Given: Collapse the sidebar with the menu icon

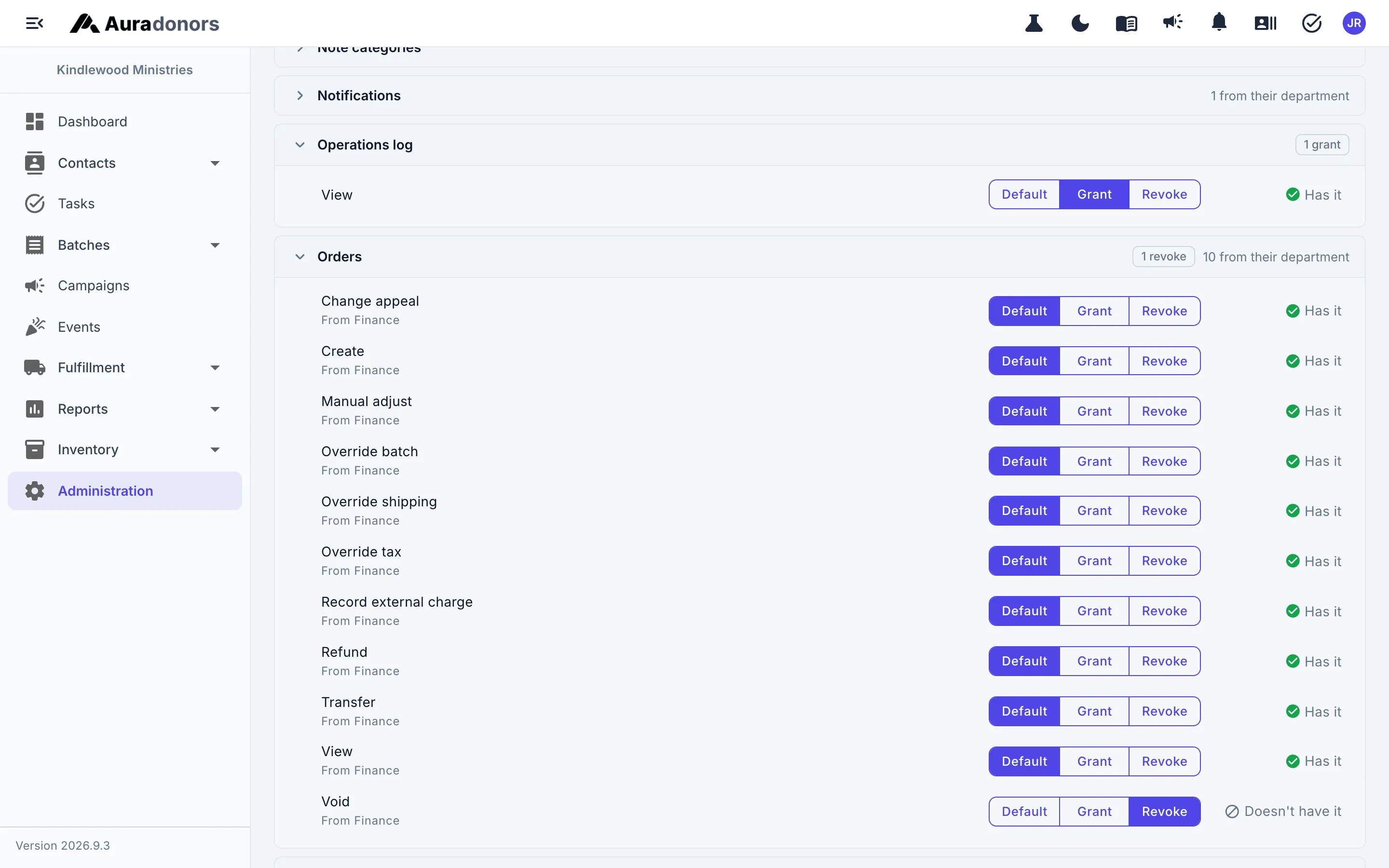Looking at the screenshot, I should (x=34, y=24).
